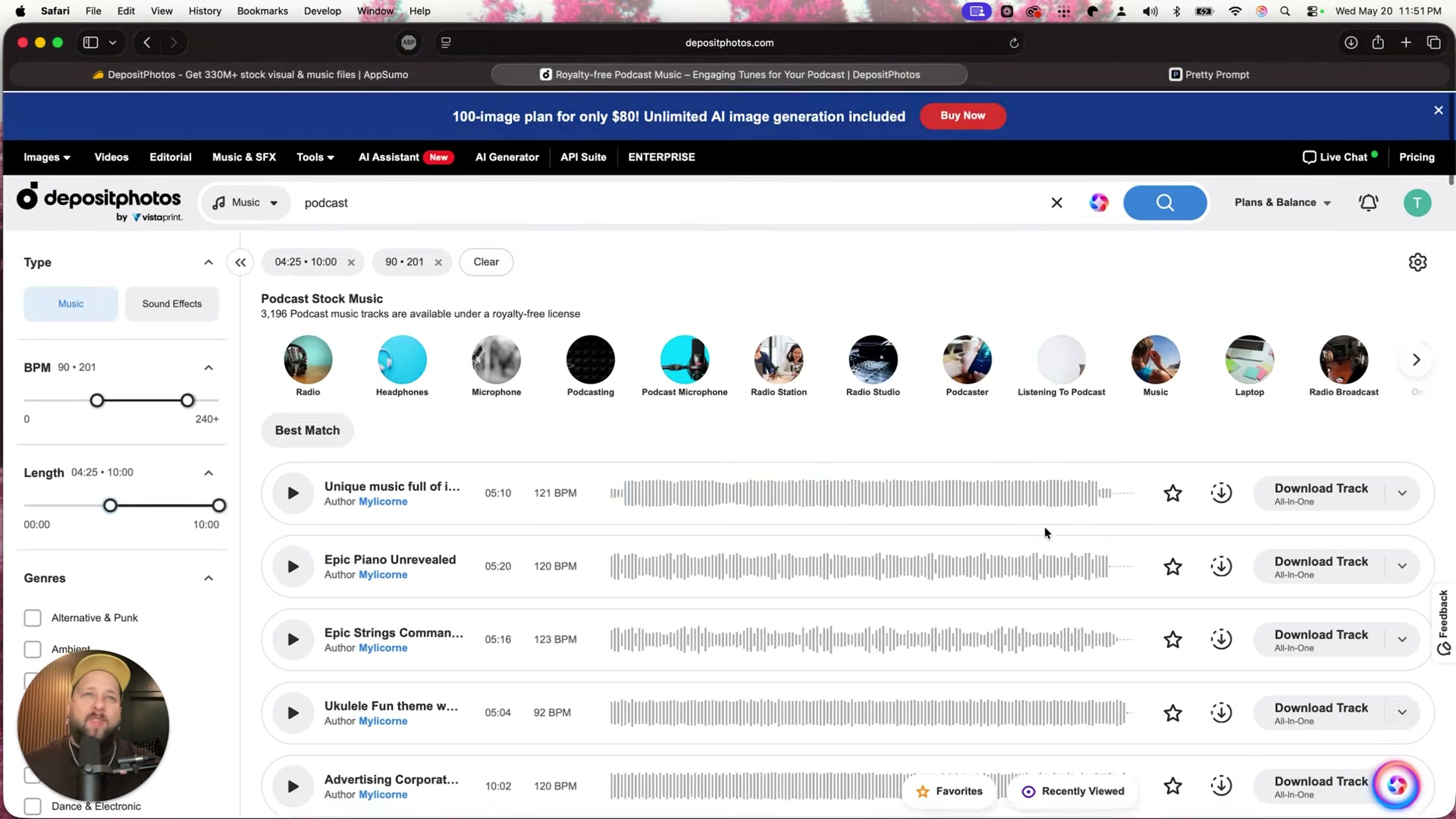The height and width of the screenshot is (819, 1456).
Task: Click preview download icon for Ukulele Fun theme
Action: 1221,713
